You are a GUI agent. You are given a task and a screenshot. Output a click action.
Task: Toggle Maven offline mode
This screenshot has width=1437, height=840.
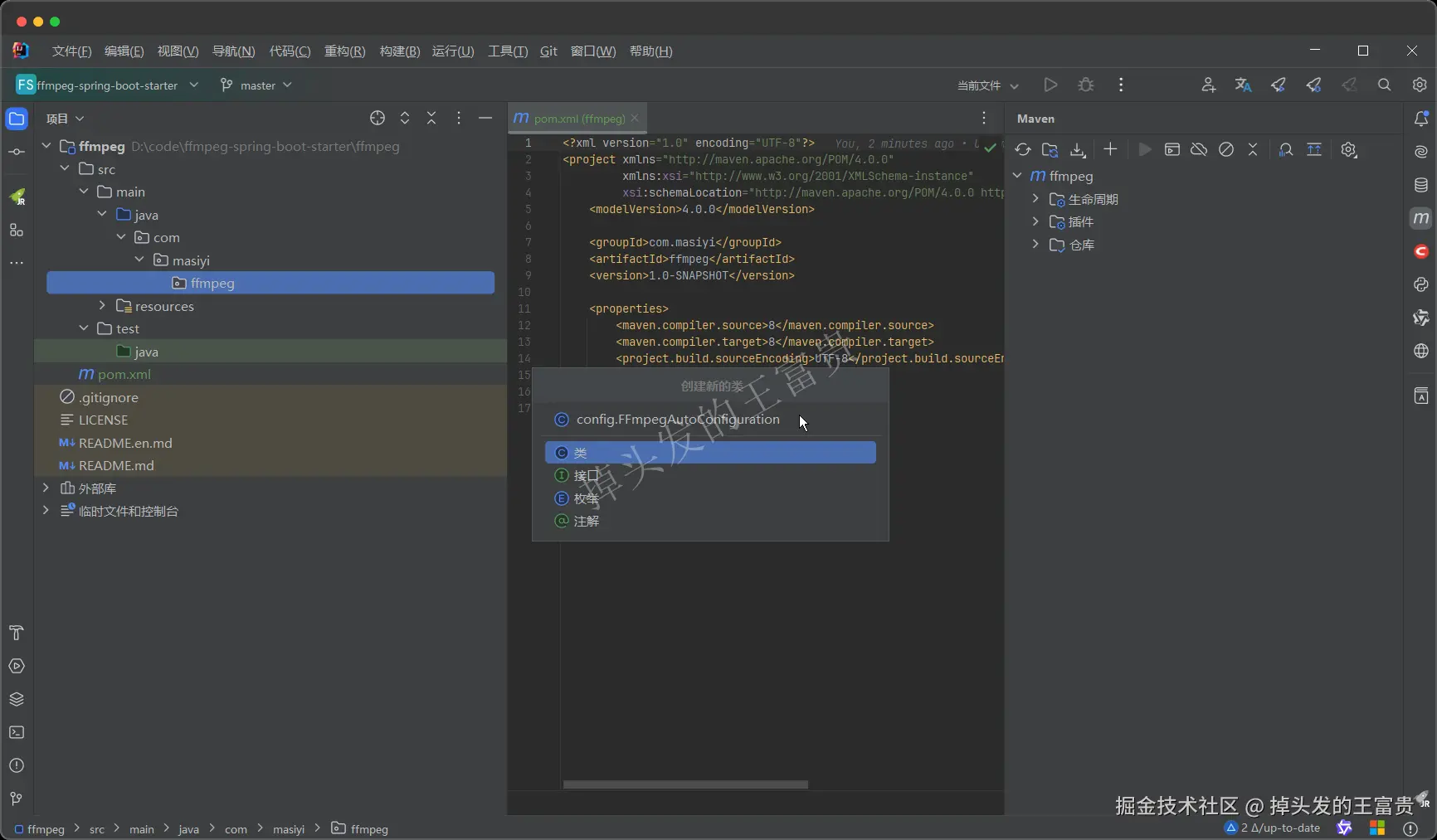coord(1199,150)
